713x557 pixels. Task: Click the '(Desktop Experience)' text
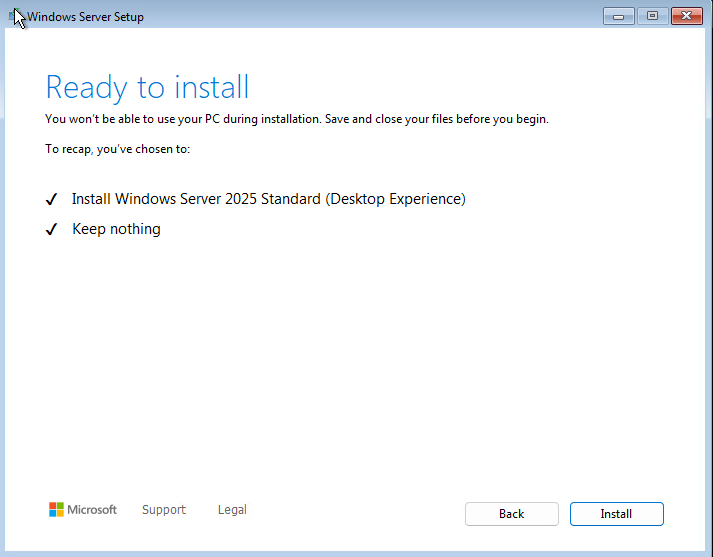(x=395, y=199)
